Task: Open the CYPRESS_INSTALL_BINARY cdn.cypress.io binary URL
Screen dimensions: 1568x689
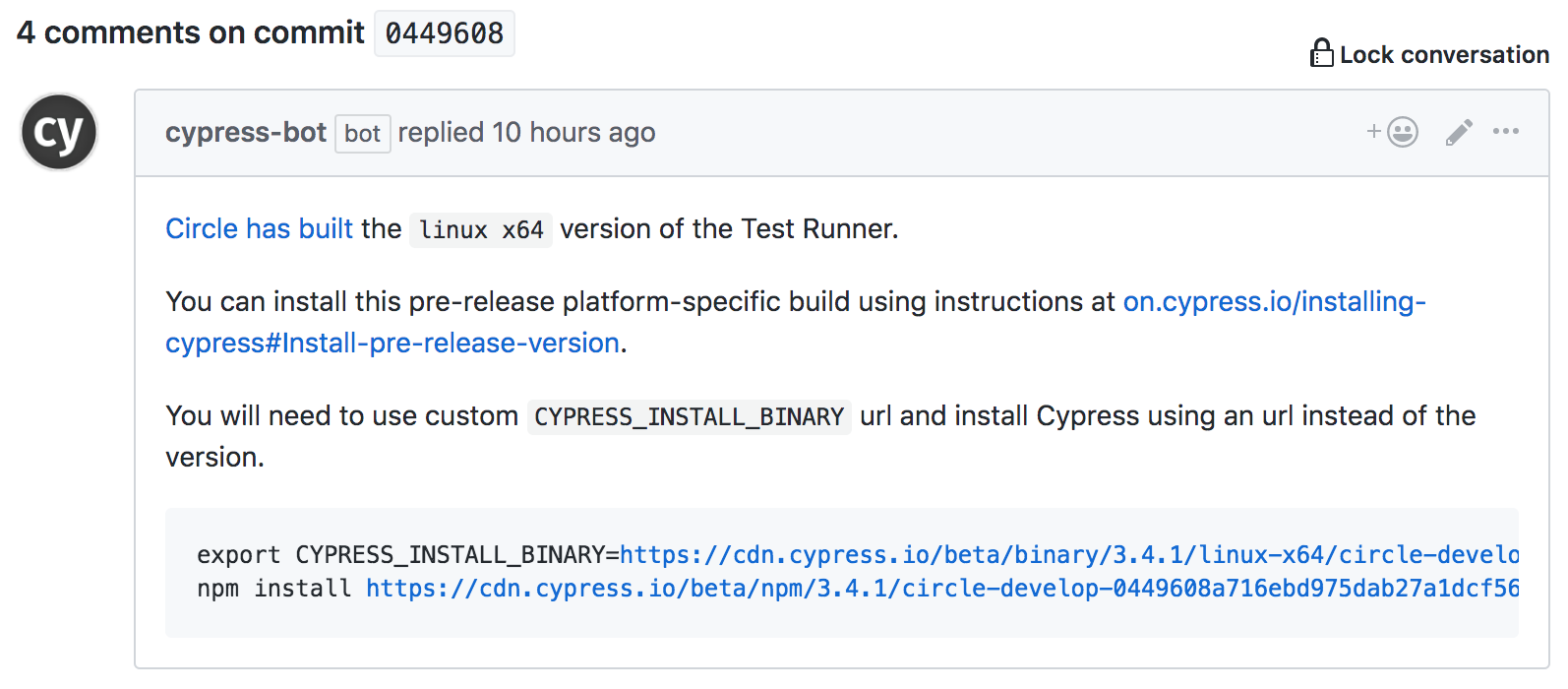Action: point(1069,555)
